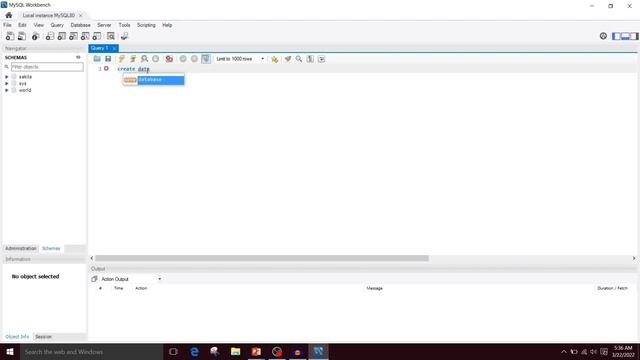Expand the world schema

click(x=7, y=90)
